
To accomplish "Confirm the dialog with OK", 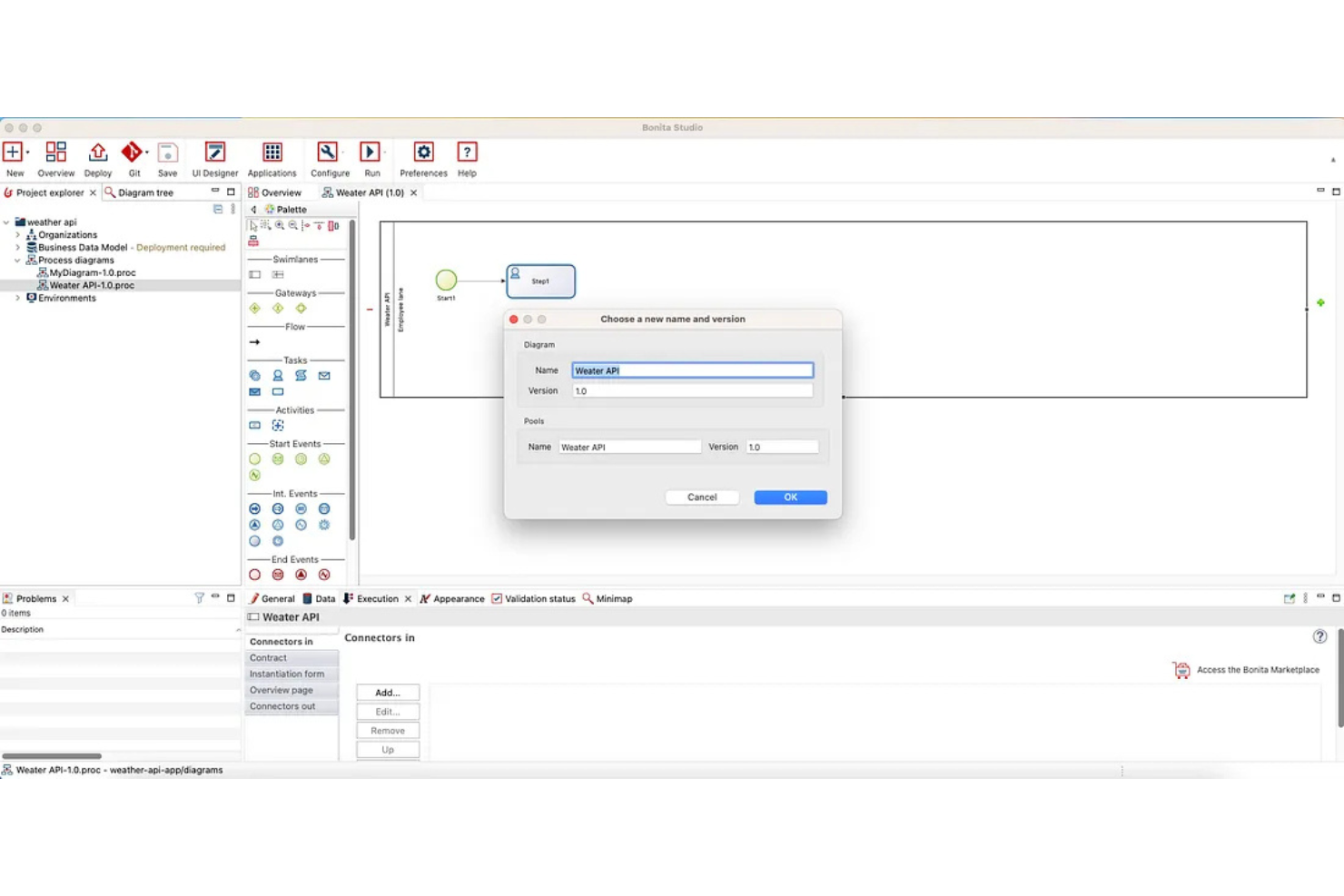I will tap(790, 497).
